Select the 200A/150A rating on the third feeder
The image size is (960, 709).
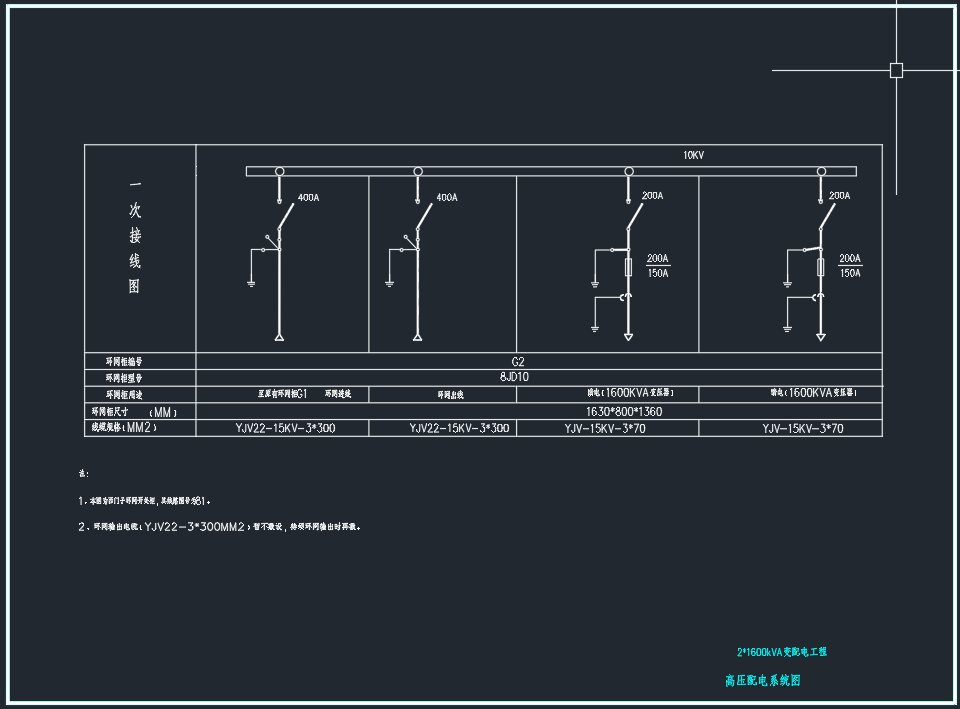(x=657, y=265)
